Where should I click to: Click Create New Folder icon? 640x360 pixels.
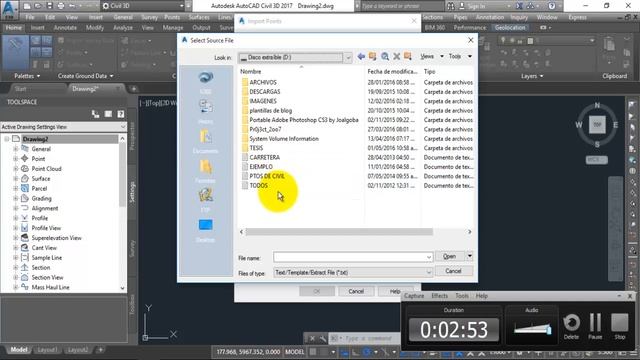407,56
